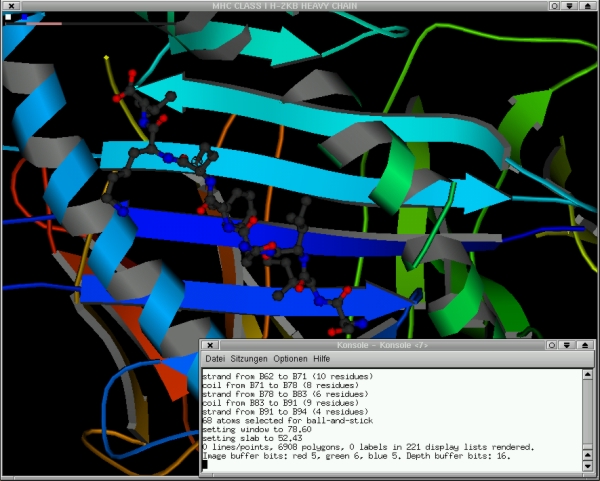Click the red bar at viewer top-left
600x481 pixels.
pyautogui.click(x=43, y=23)
